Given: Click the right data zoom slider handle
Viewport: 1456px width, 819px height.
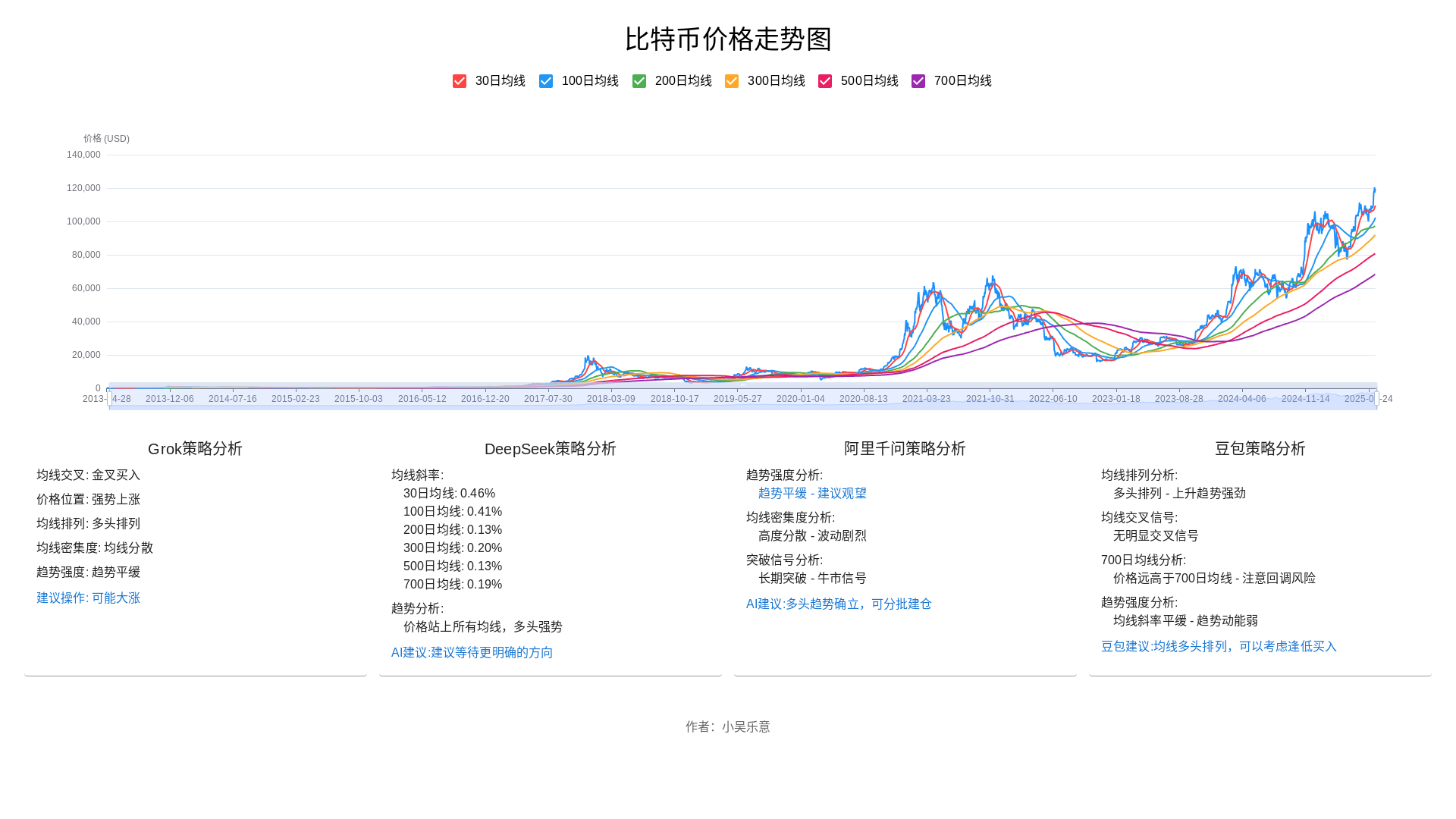Looking at the screenshot, I should tap(1377, 398).
